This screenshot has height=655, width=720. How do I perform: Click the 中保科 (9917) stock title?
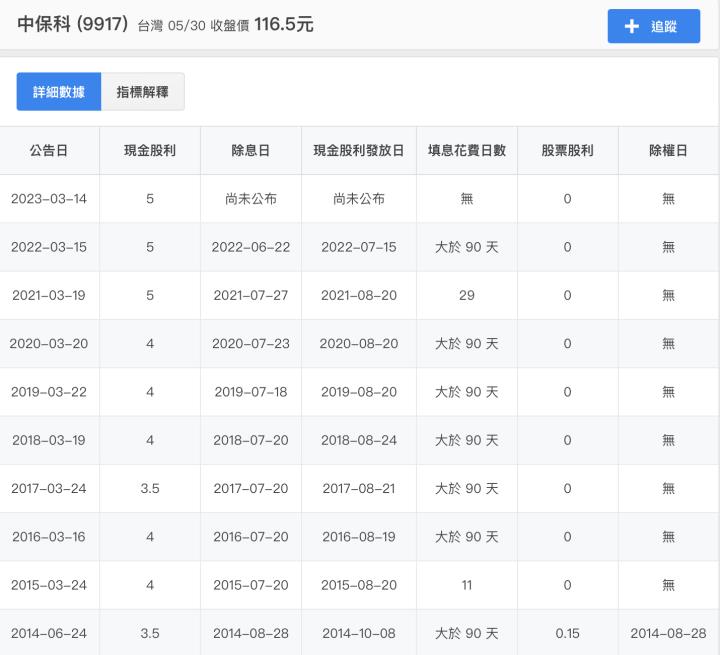click(x=72, y=25)
